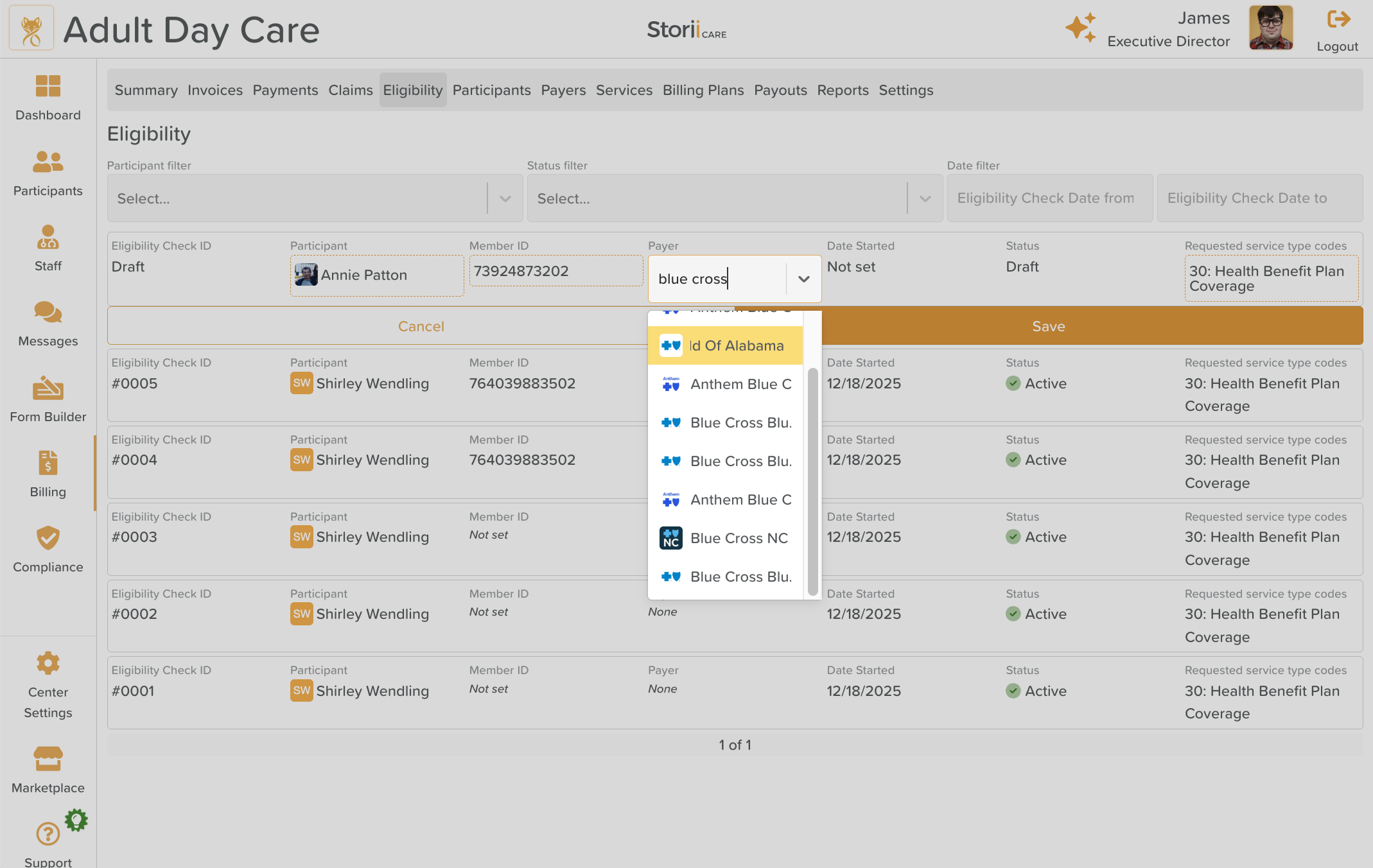Open the Compliance shield icon
This screenshot has width=1373, height=868.
tap(48, 538)
